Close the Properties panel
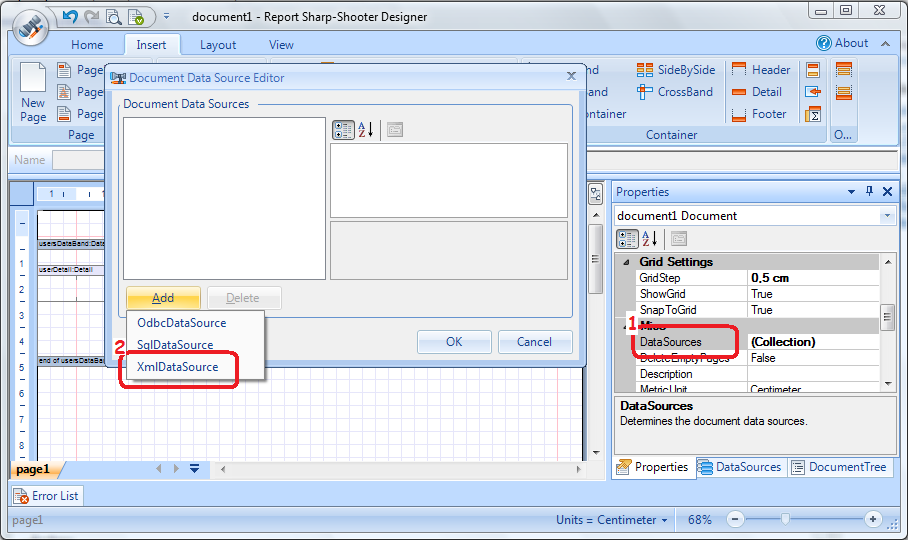This screenshot has width=908, height=540. (887, 192)
